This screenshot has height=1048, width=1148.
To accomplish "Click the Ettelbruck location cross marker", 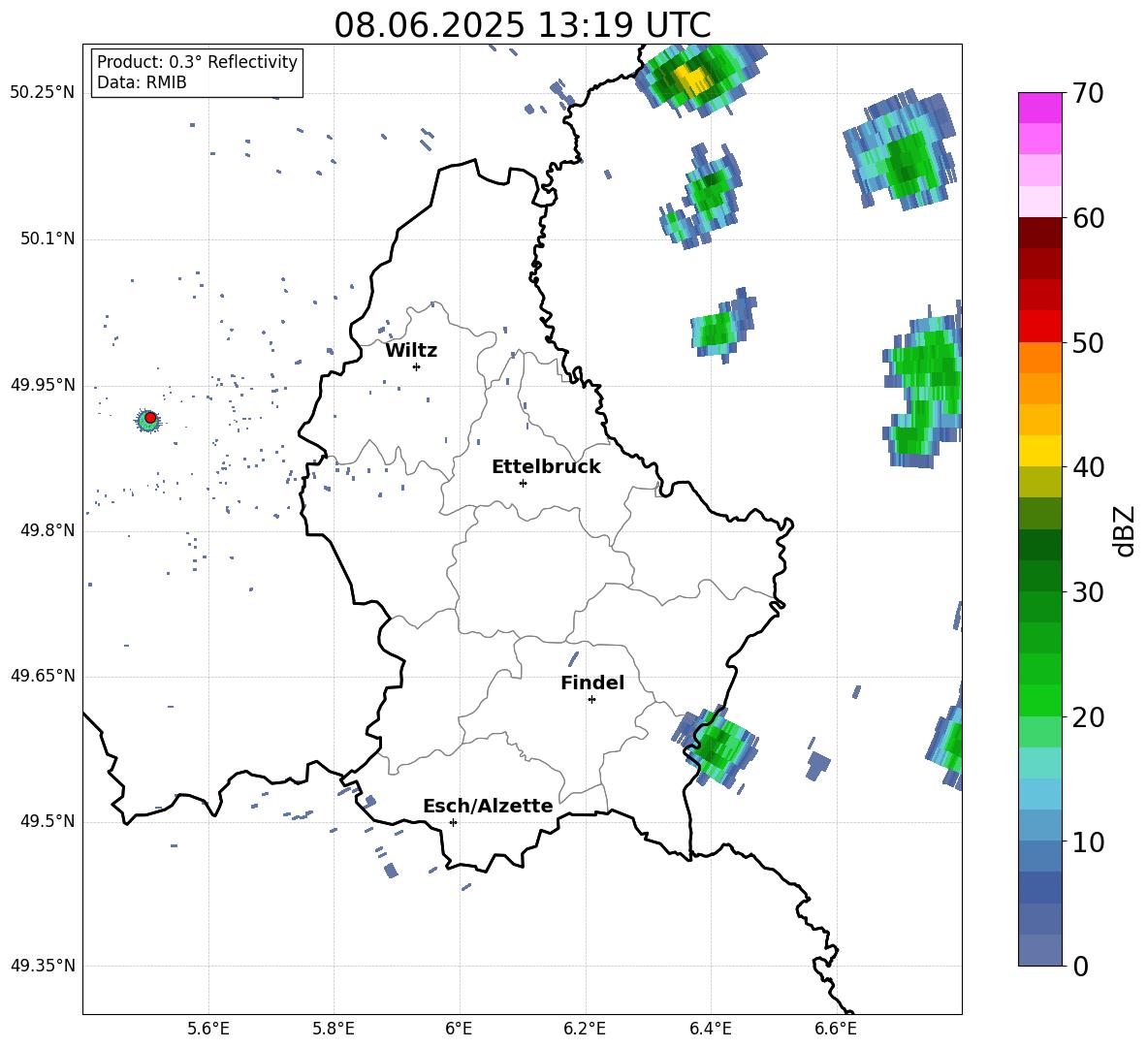I will click(523, 483).
